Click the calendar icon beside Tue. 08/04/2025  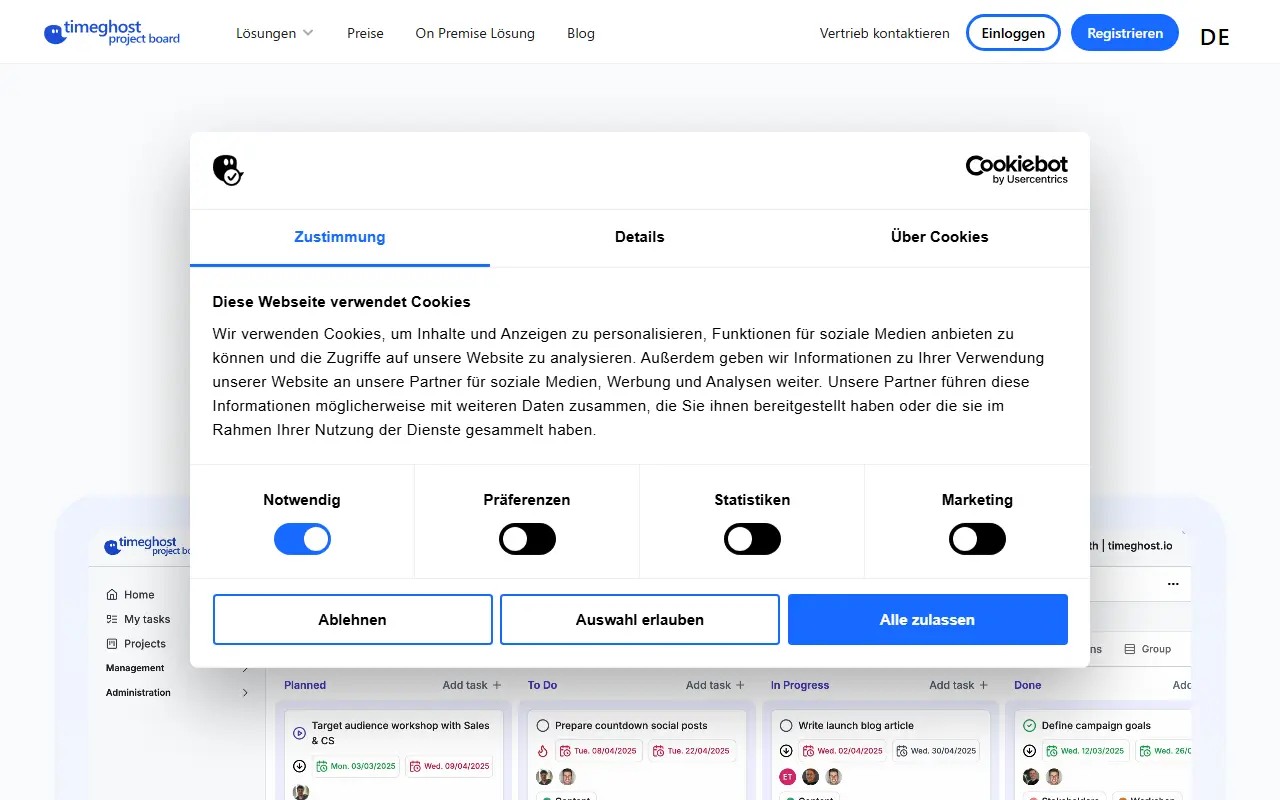click(x=566, y=751)
